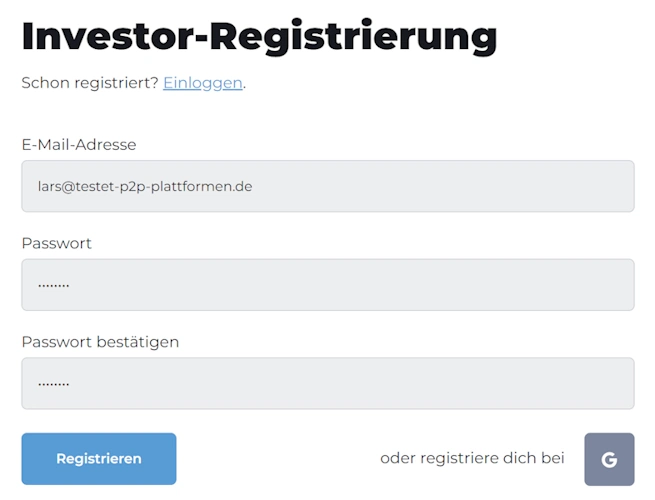Click the Passwort field label
Screen dimensions: 655x500
tap(56, 243)
